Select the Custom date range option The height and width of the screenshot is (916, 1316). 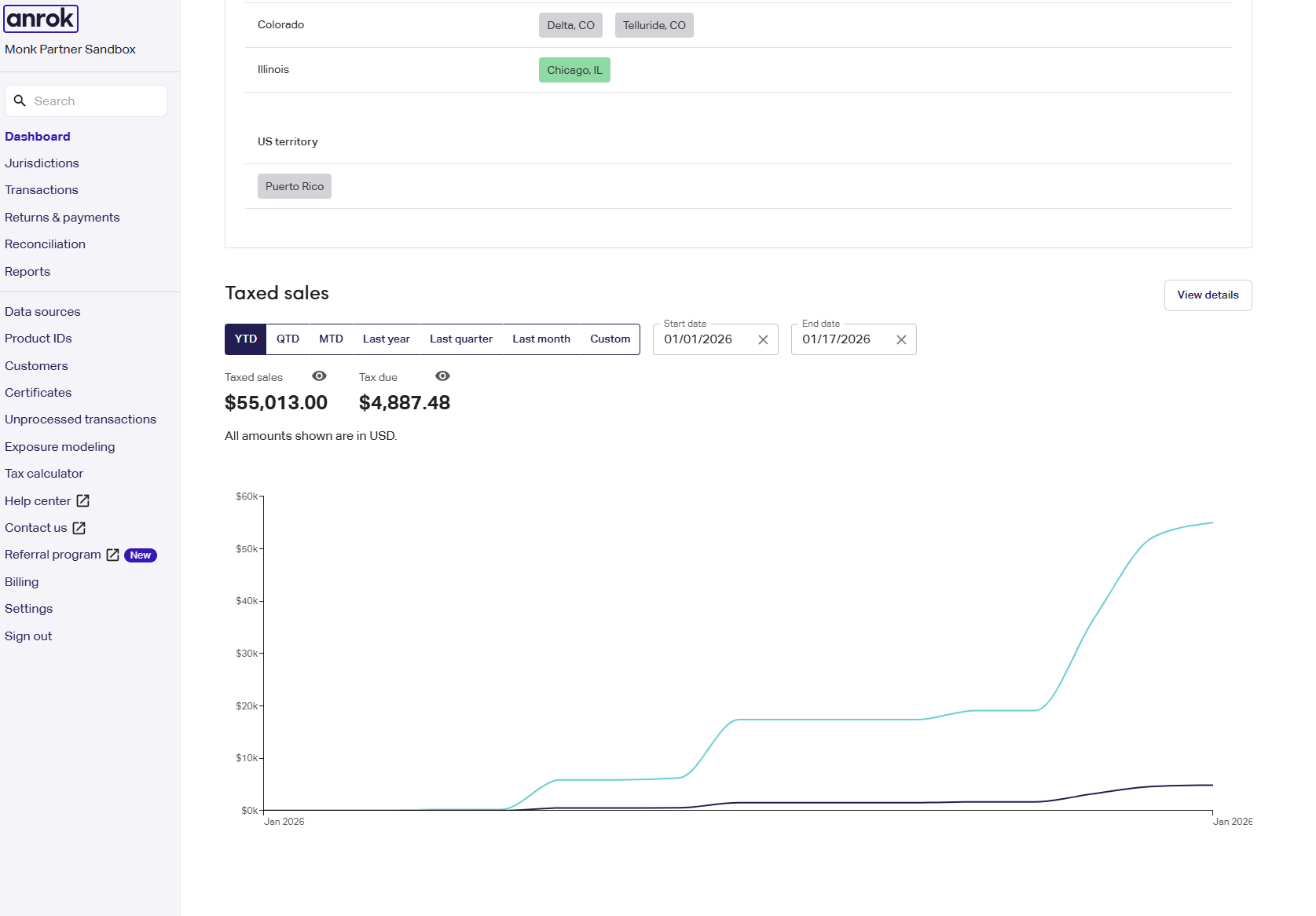[x=610, y=339]
